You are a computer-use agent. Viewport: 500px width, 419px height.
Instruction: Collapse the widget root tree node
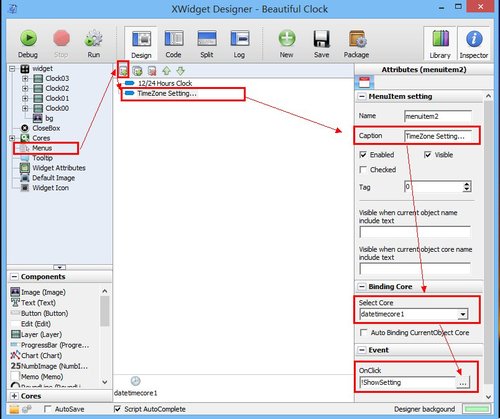point(12,69)
